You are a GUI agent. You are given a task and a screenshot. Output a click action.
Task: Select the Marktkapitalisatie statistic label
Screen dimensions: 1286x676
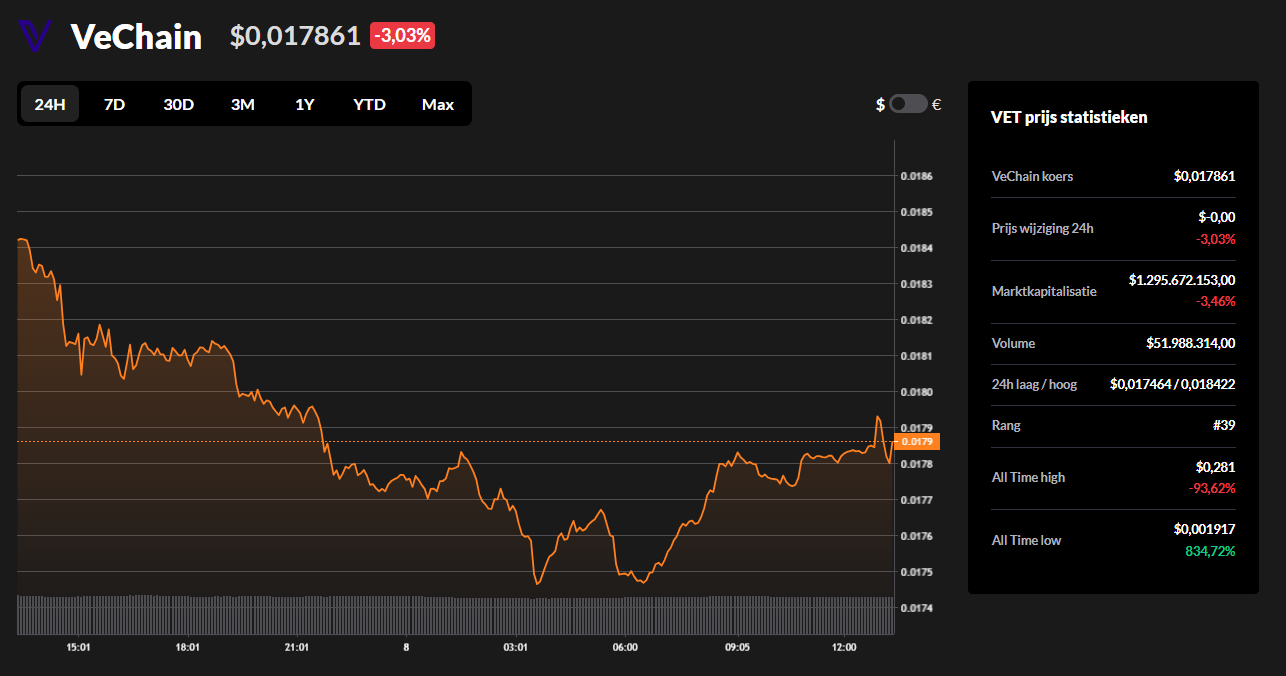(1044, 291)
